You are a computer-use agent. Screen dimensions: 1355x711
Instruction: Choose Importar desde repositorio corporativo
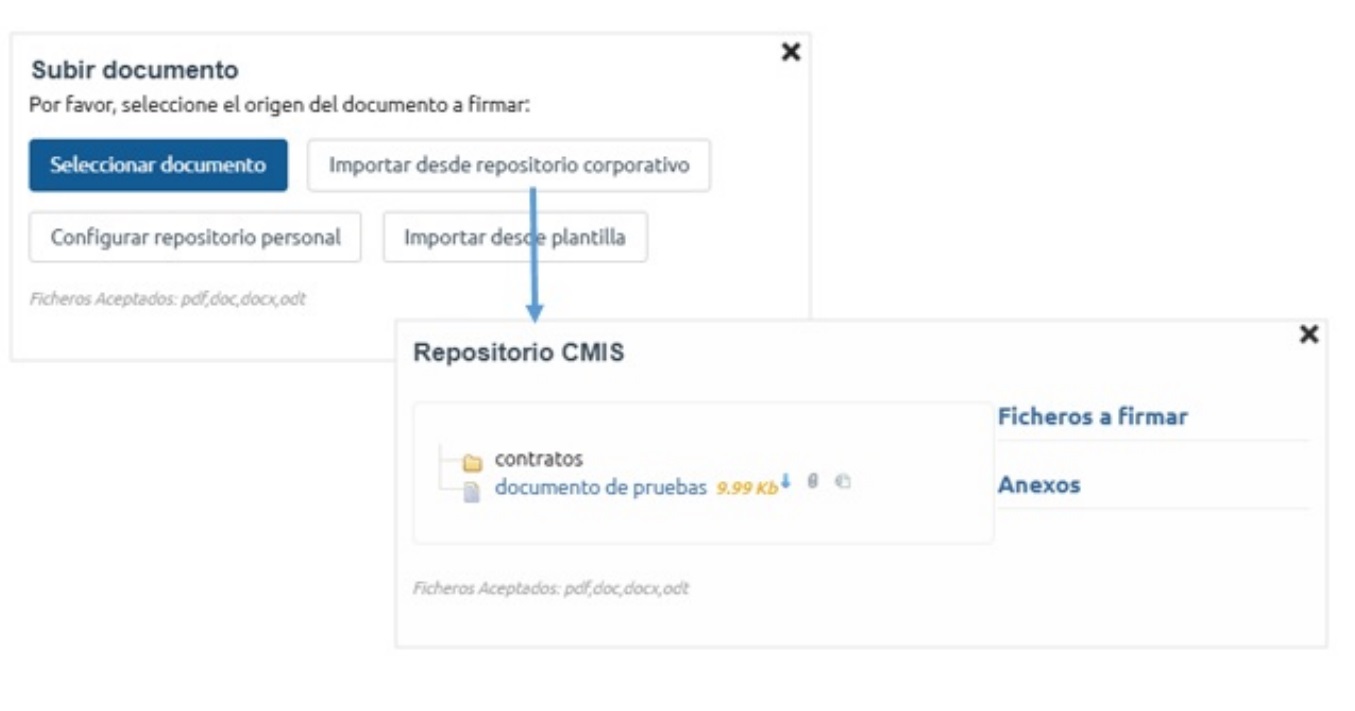click(x=509, y=165)
